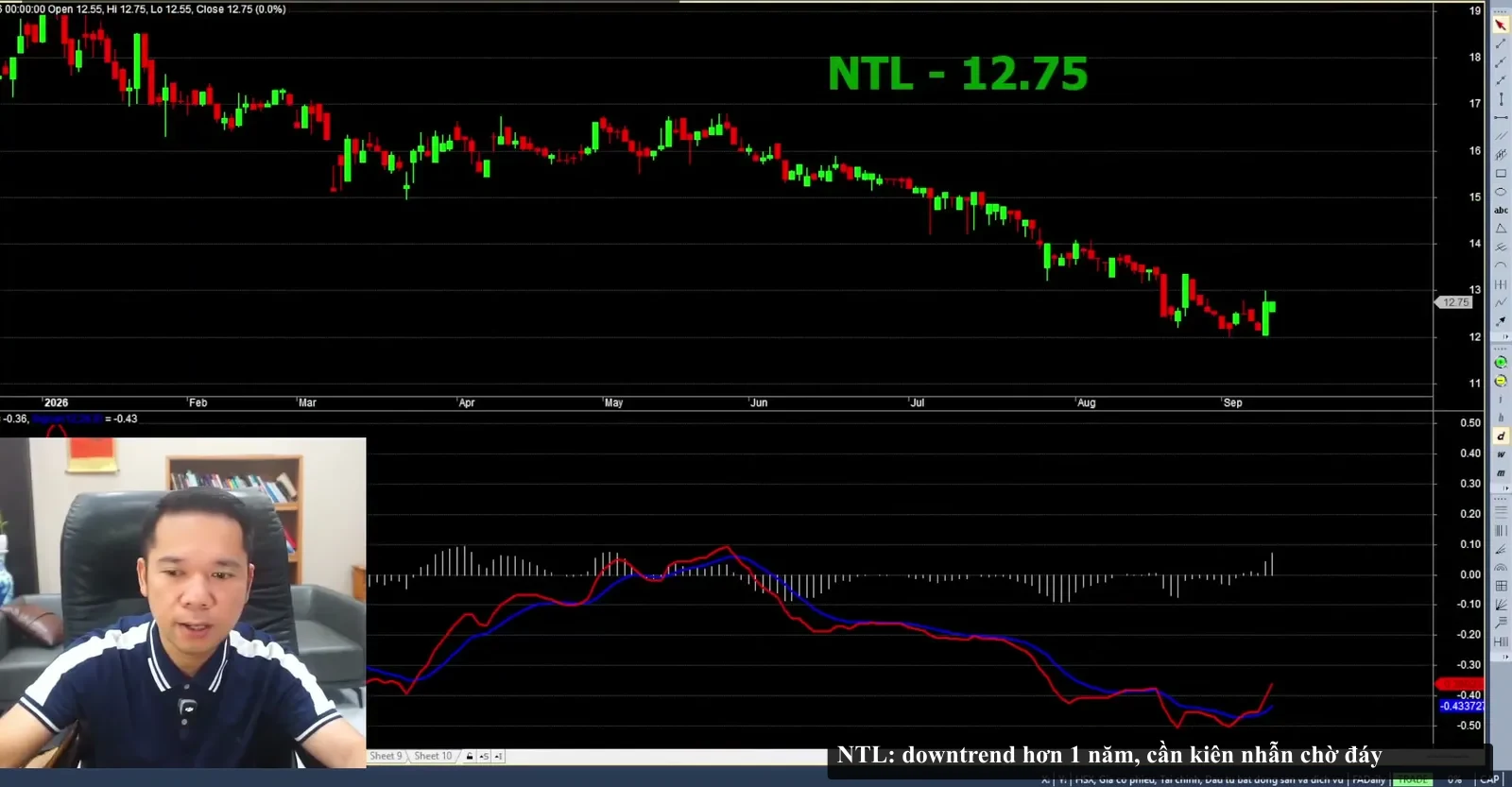The height and width of the screenshot is (787, 1512).
Task: Click the green zoom in button
Action: 1501,363
